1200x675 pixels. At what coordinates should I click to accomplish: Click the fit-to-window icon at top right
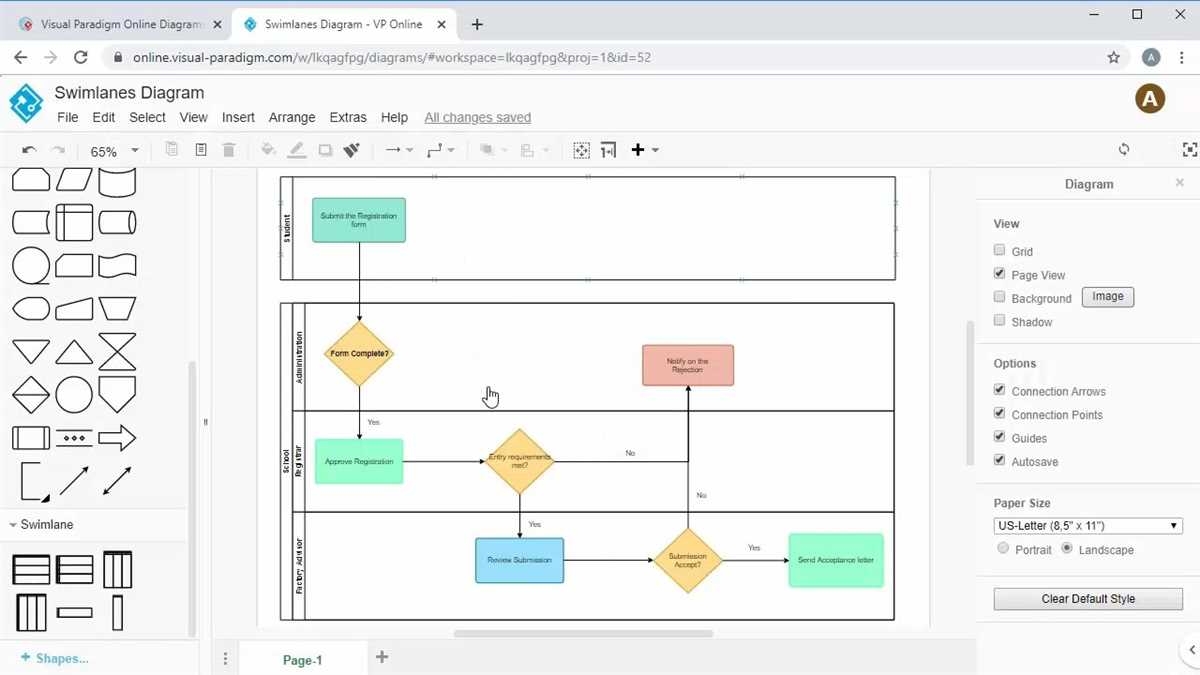tap(1189, 149)
